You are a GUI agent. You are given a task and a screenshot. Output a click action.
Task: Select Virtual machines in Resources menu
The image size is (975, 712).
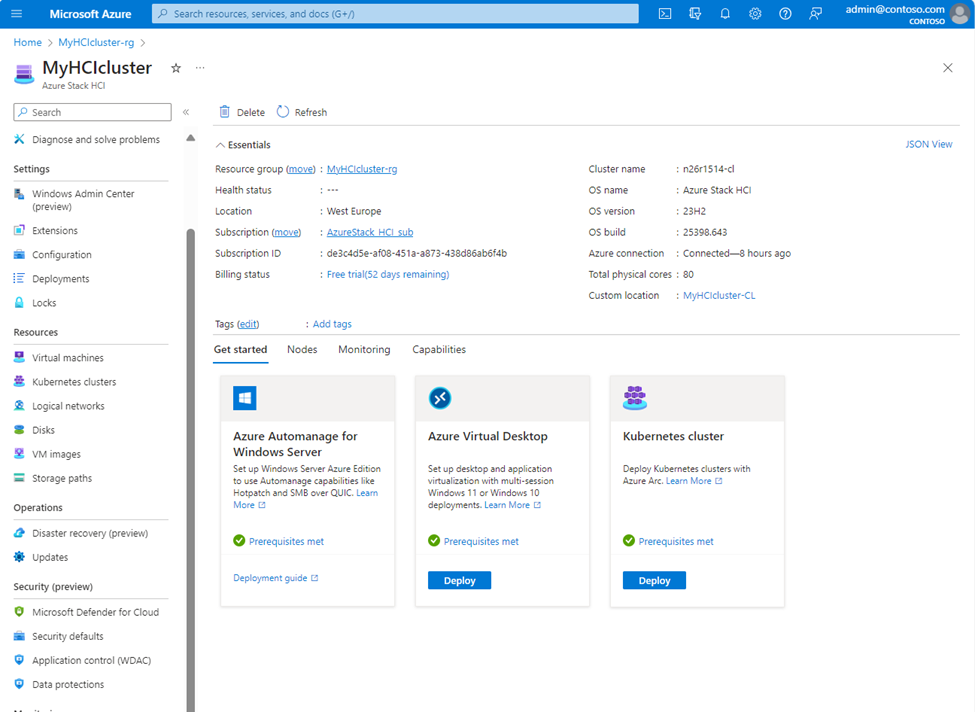[x=67, y=358]
